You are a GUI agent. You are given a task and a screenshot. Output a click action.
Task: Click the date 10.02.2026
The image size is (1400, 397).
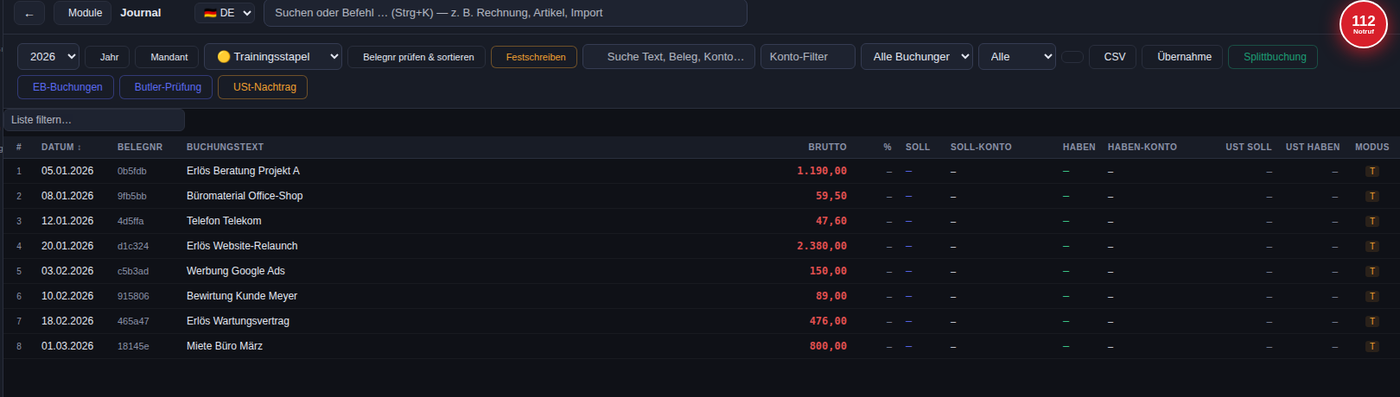(67, 296)
